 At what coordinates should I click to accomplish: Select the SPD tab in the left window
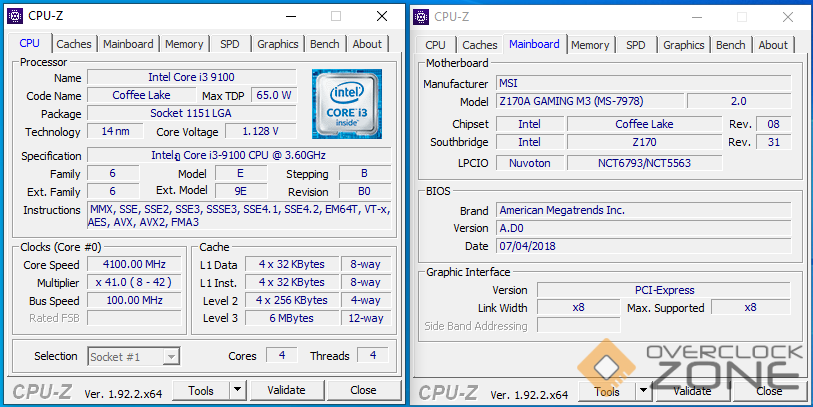click(x=230, y=44)
